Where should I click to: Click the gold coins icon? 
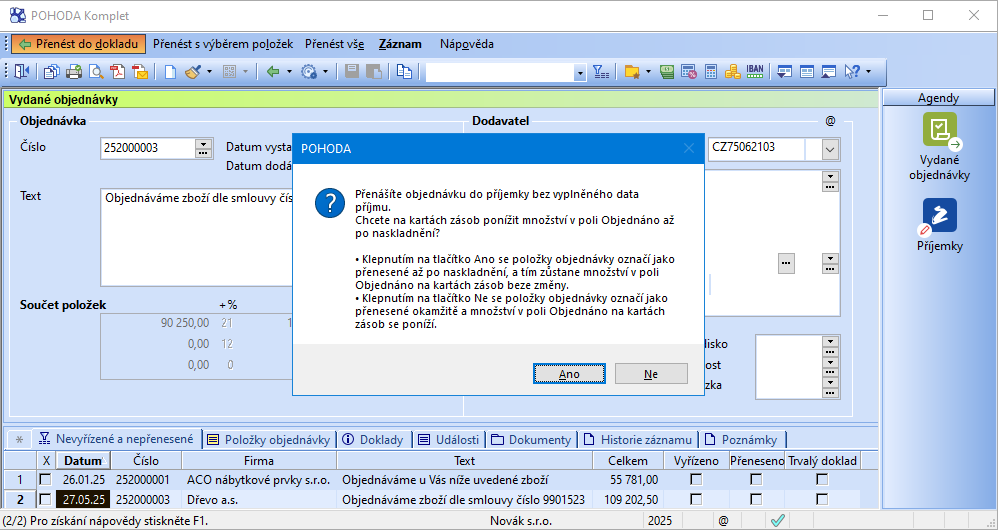click(733, 71)
